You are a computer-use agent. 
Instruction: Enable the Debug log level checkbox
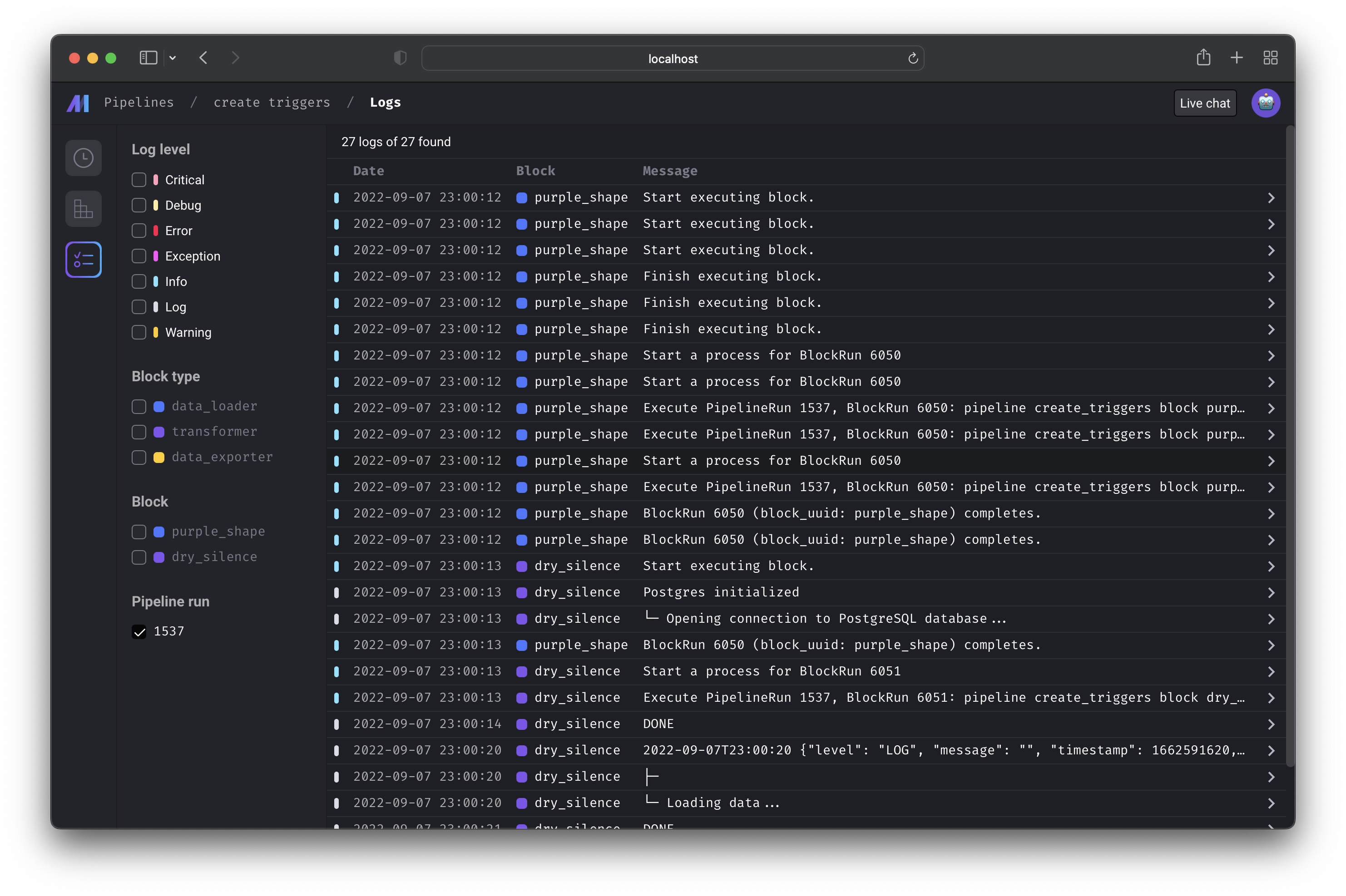pyautogui.click(x=139, y=205)
